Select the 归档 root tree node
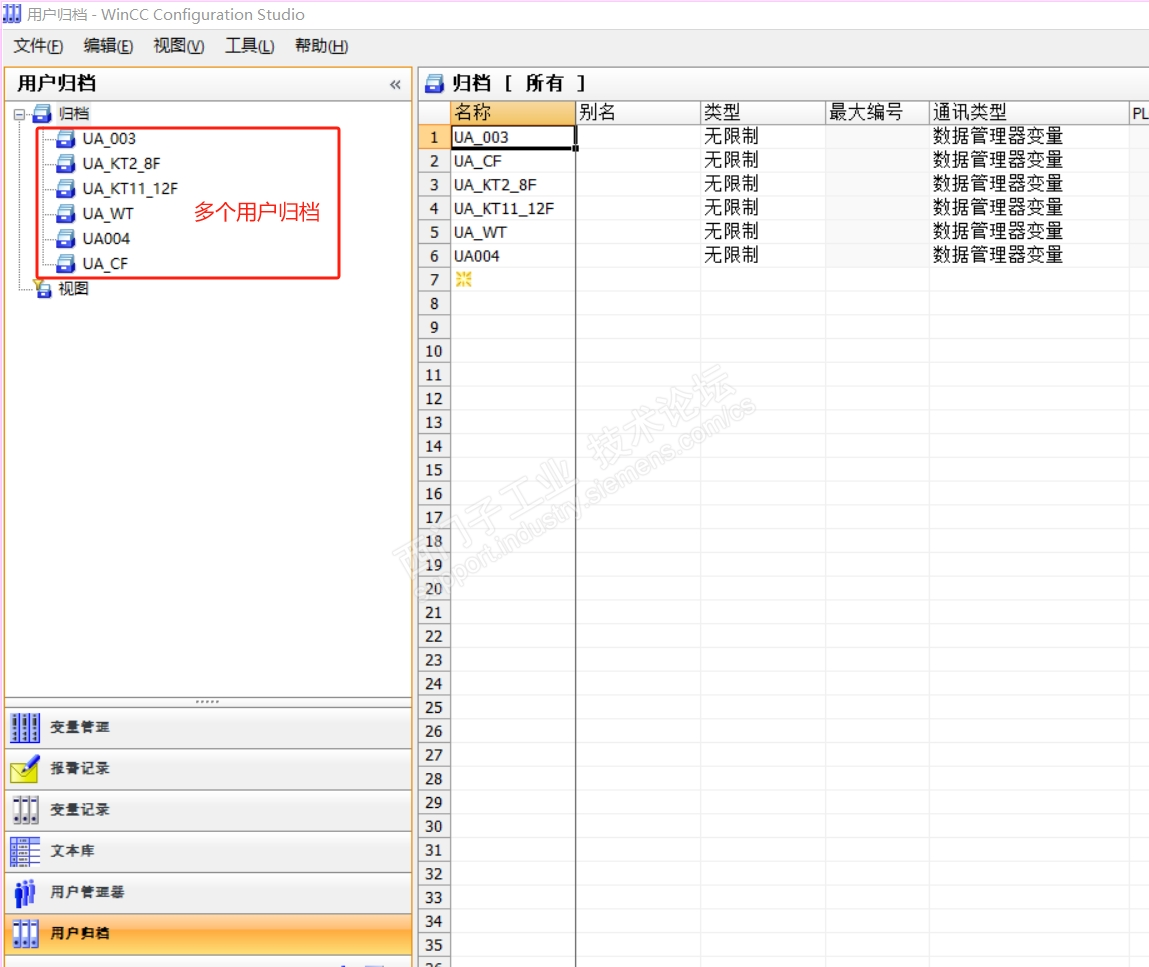 point(73,114)
